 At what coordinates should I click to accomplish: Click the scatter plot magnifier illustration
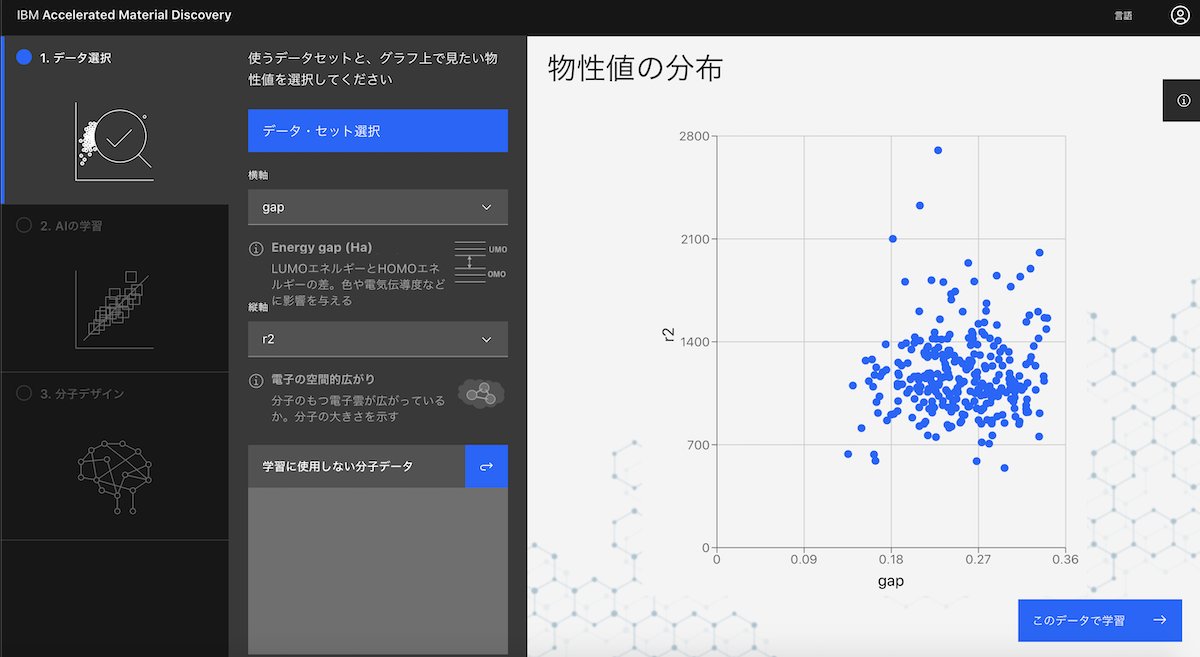pyautogui.click(x=114, y=143)
